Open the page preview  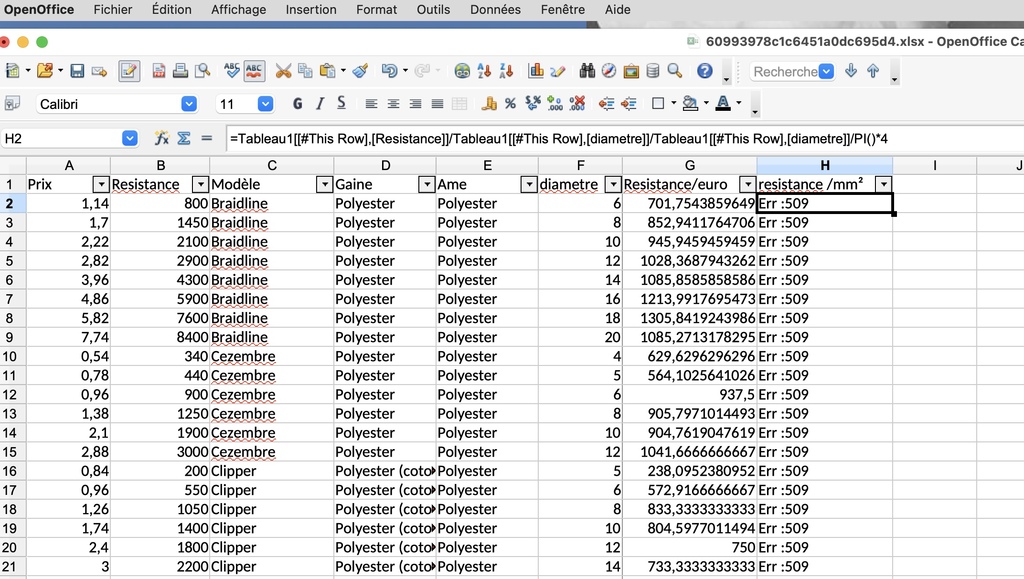pos(202,71)
